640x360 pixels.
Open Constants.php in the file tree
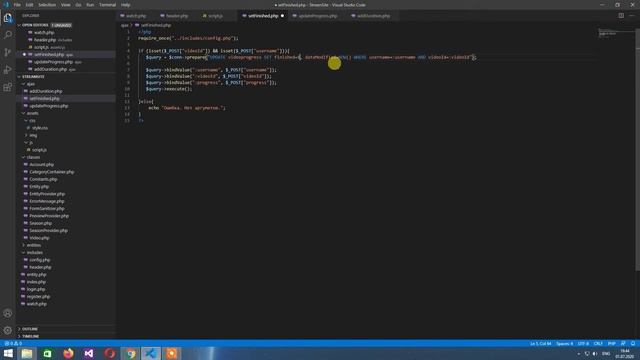[x=43, y=180]
